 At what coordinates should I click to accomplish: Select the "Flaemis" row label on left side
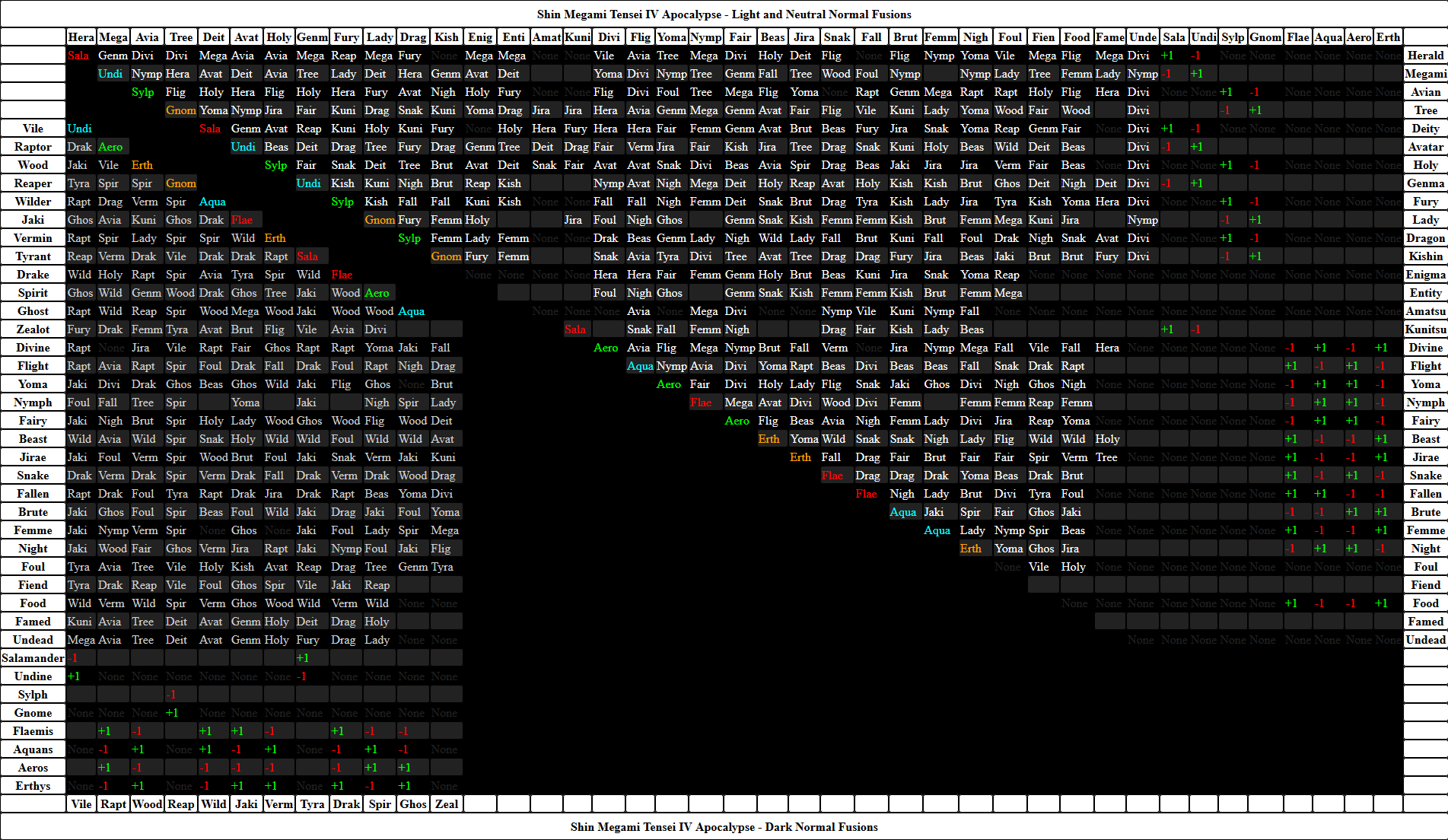tap(33, 731)
